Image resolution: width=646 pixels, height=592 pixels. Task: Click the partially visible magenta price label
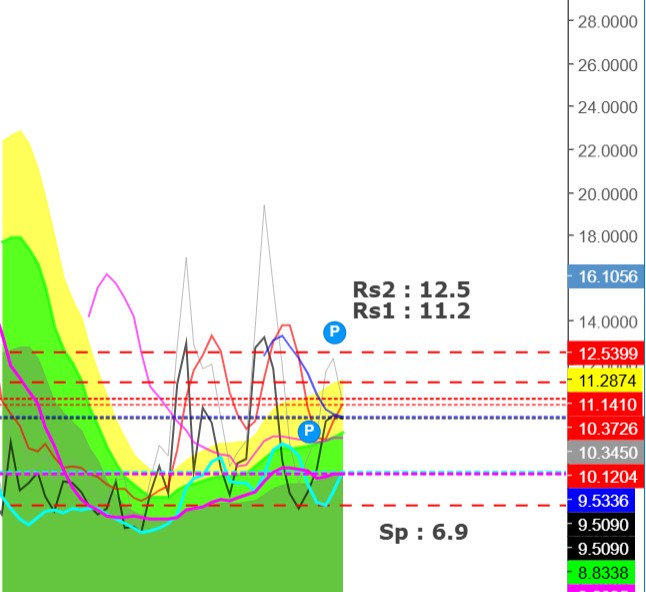click(x=606, y=589)
